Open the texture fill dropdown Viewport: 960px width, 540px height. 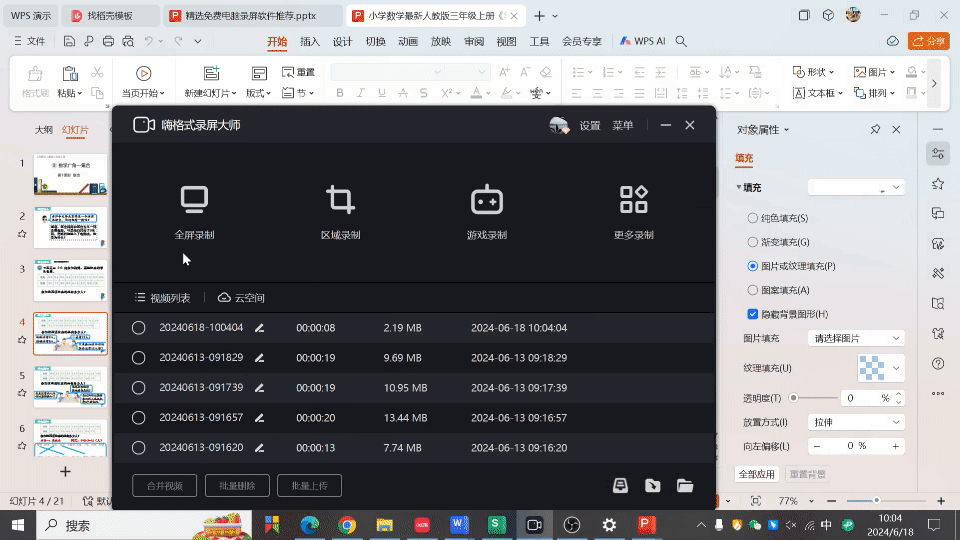tap(895, 368)
